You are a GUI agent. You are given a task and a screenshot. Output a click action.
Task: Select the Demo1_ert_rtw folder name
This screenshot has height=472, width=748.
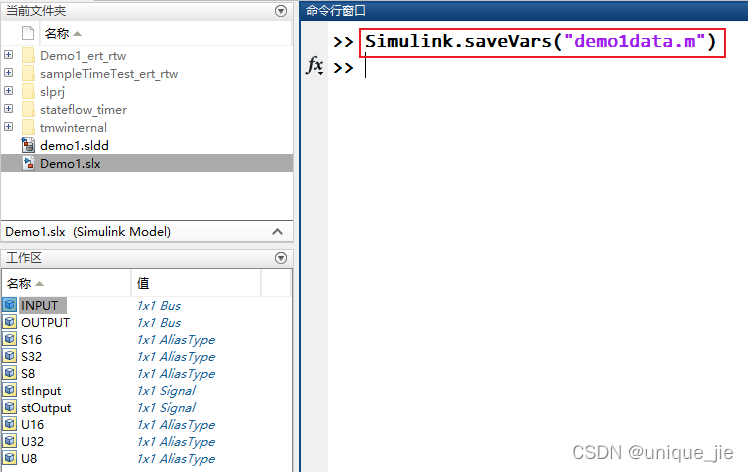click(83, 56)
